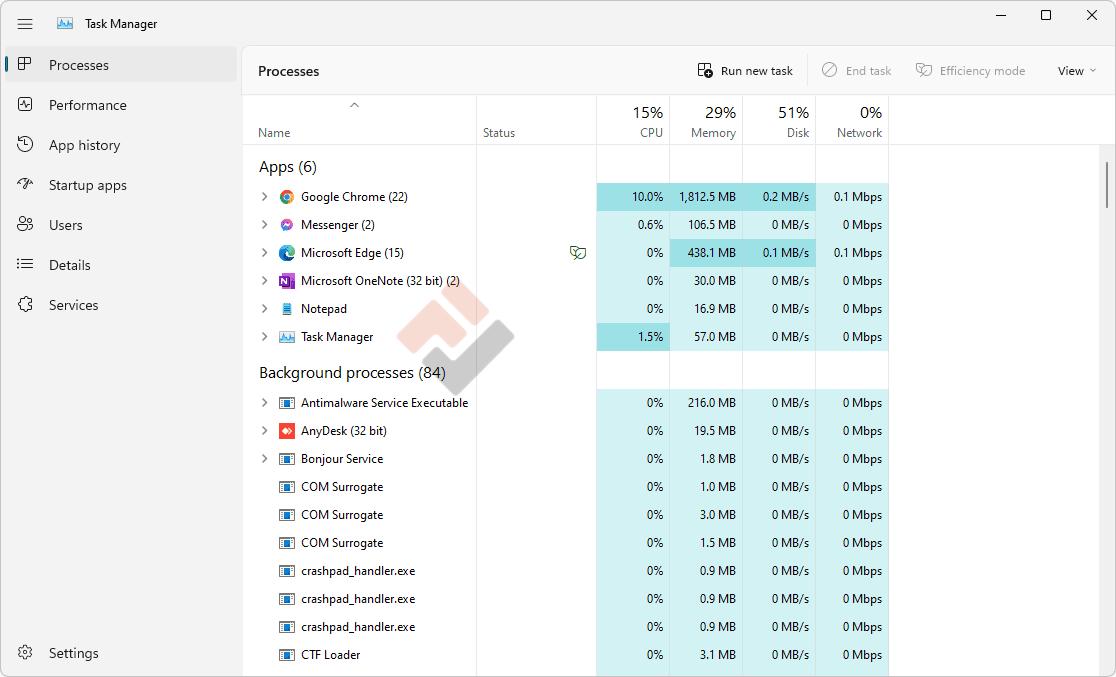Select the Microsoft OneNote icon

click(x=287, y=281)
